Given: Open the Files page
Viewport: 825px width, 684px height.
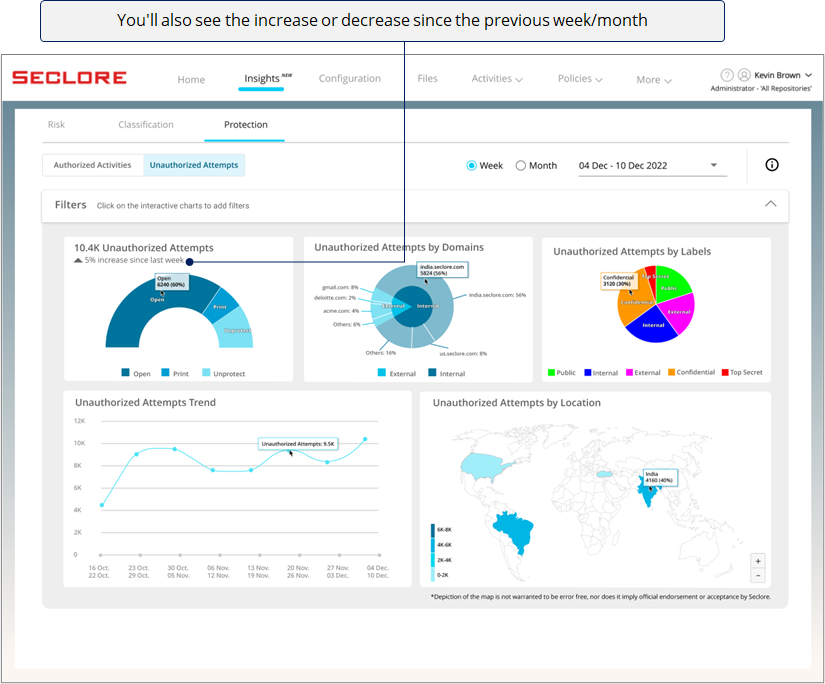Looking at the screenshot, I should click(427, 79).
